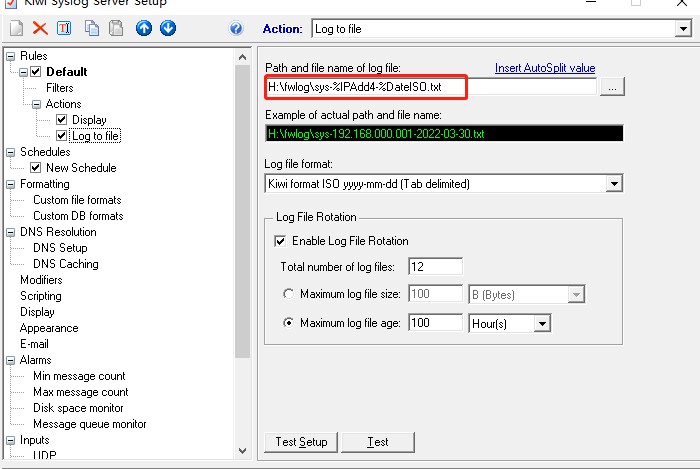Collapse the Alarms tree node
The width and height of the screenshot is (700, 469).
pos(11,361)
